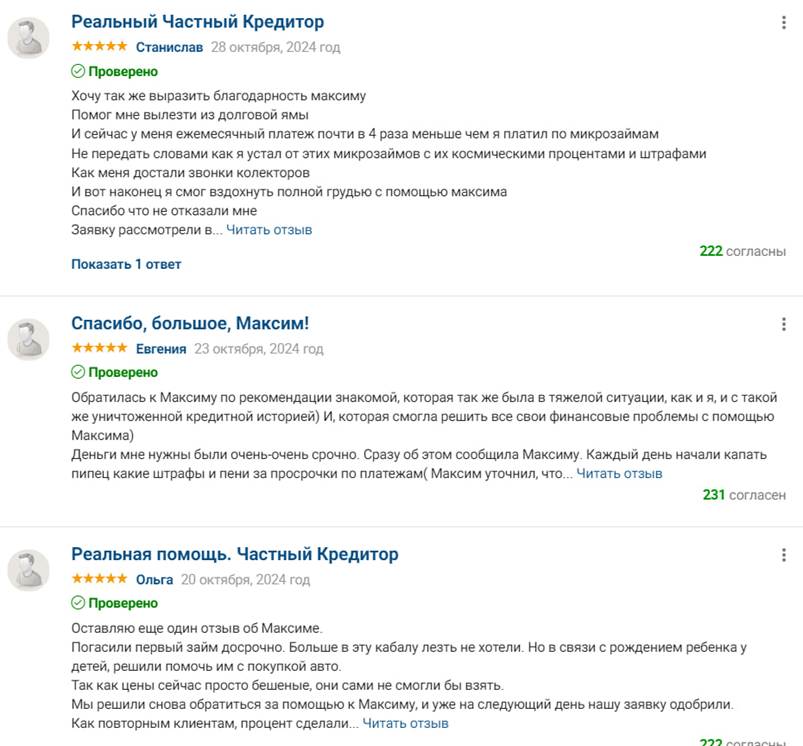Expand replies with Показать 1 ответ

point(126,264)
